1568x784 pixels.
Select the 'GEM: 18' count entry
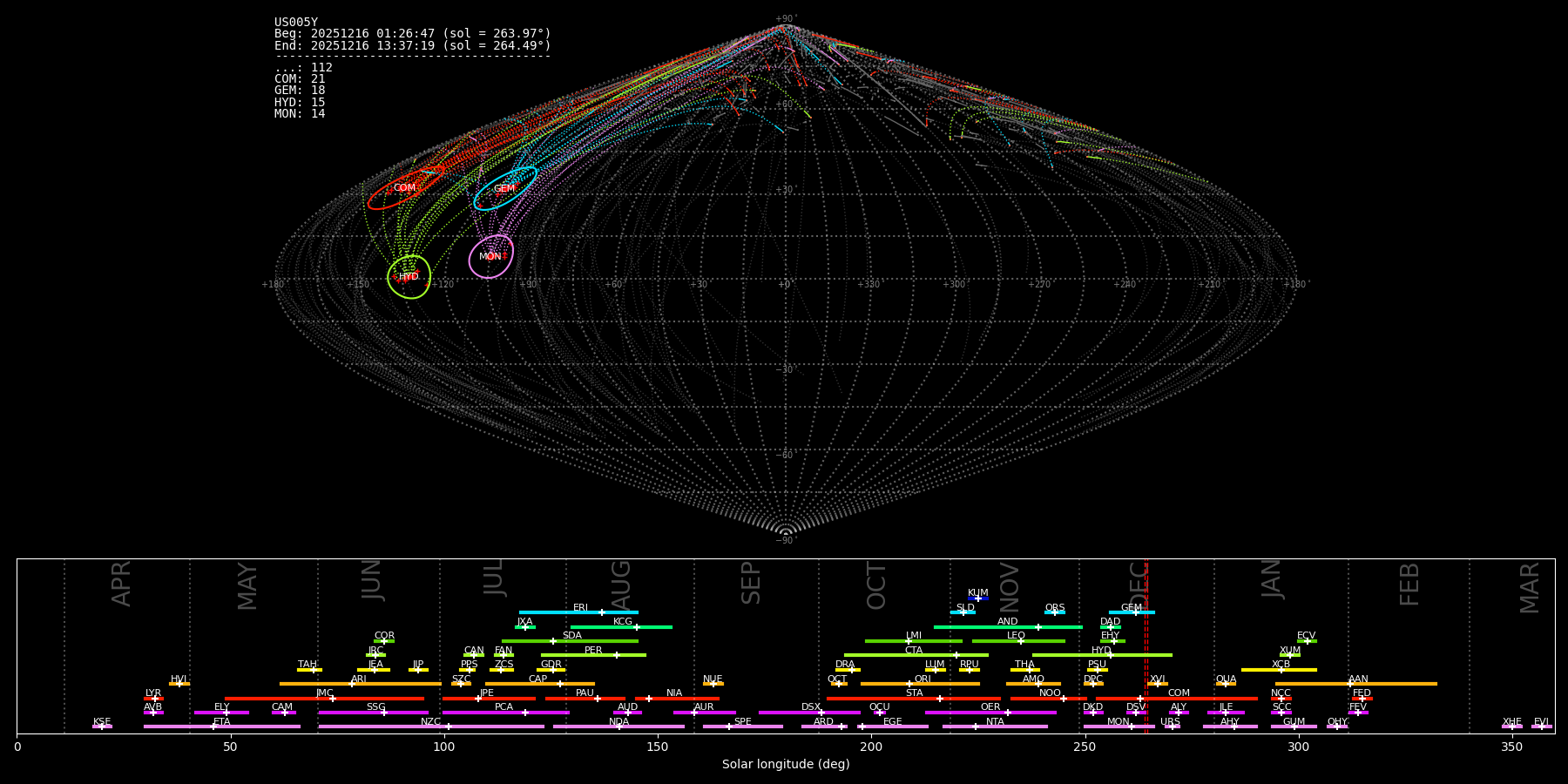coord(300,91)
